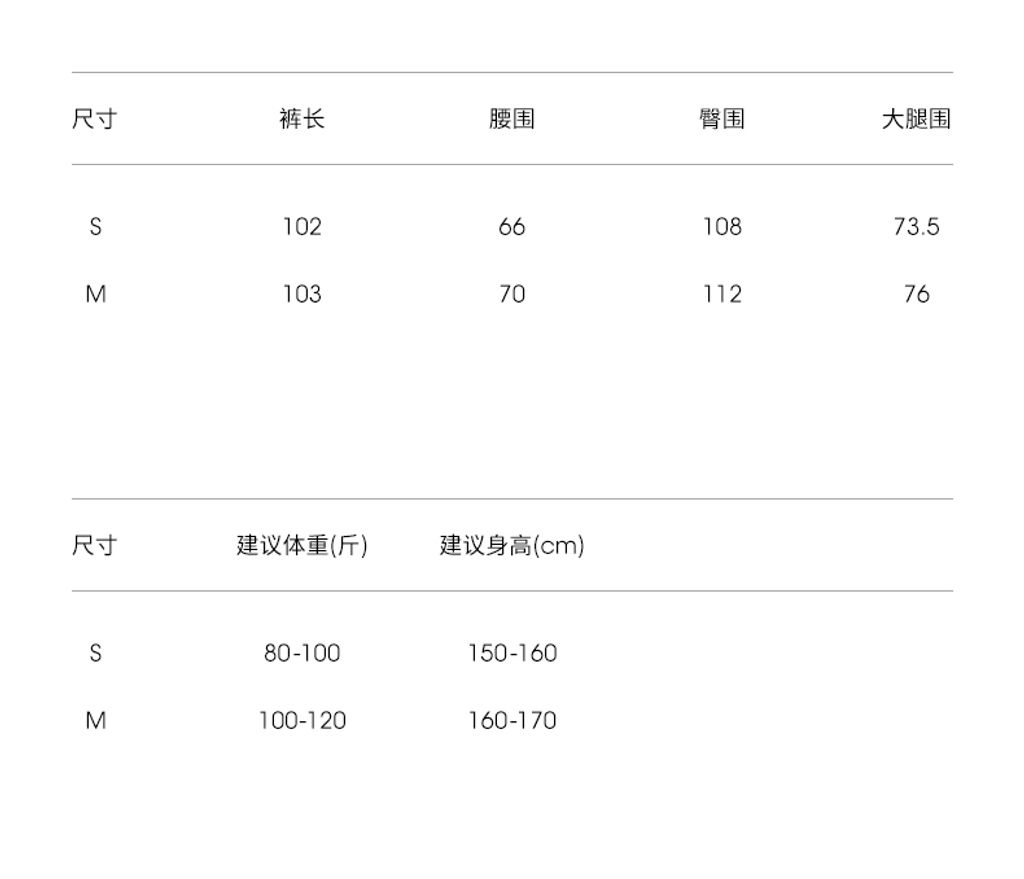Select the 臀围 column header
This screenshot has width=1024, height=879.
pos(722,119)
